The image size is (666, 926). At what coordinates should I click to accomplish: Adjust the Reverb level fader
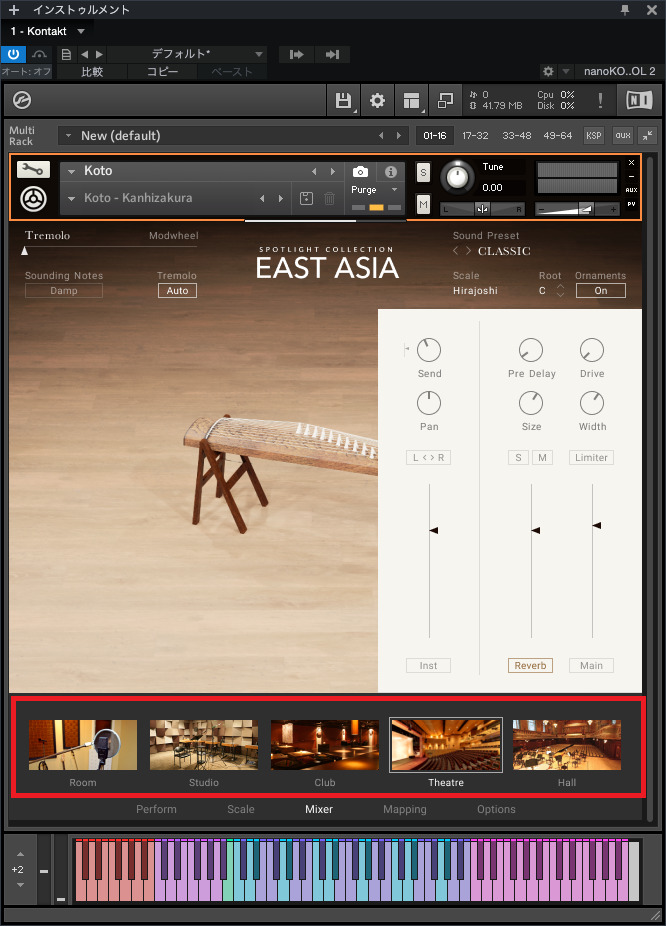[x=536, y=530]
